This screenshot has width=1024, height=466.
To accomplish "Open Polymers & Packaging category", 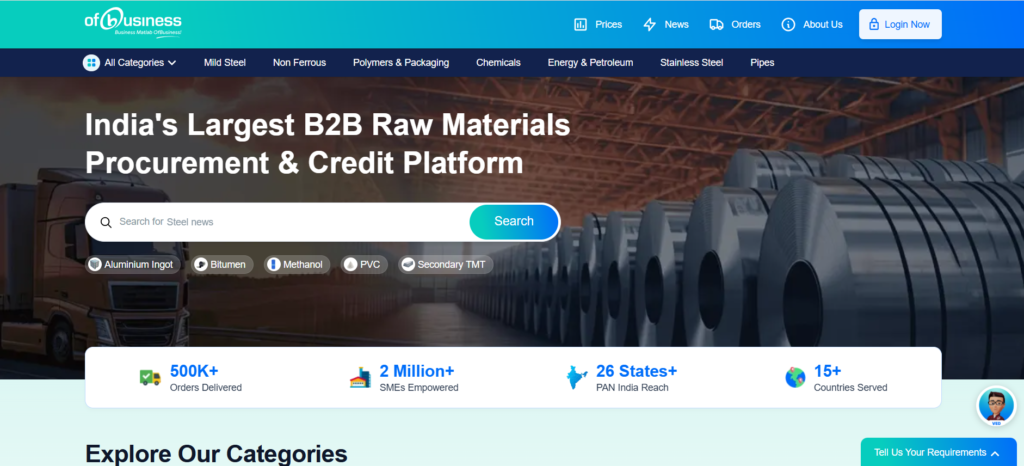I will click(401, 63).
